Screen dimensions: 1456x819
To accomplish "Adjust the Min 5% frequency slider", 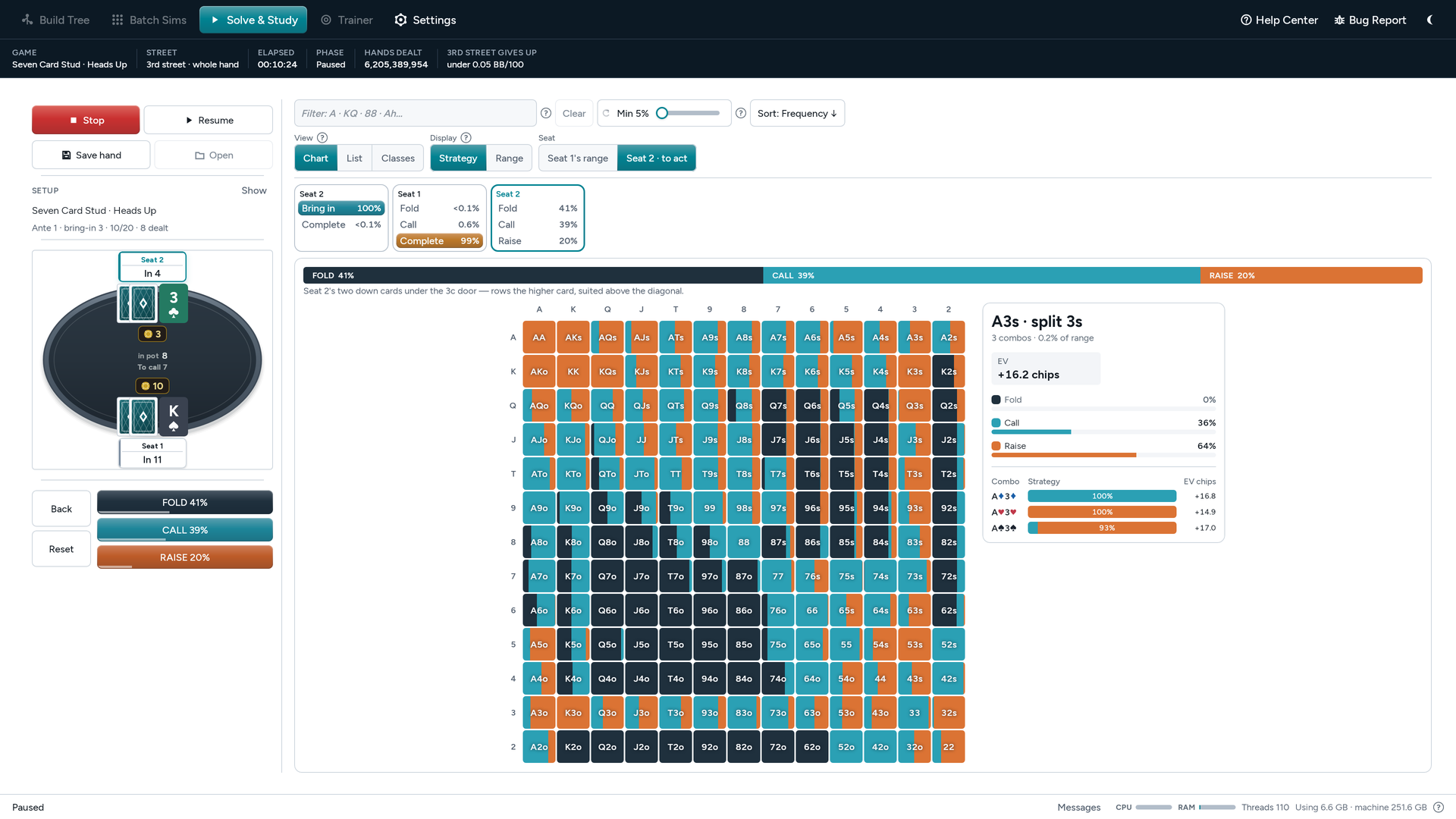I will pos(689,113).
